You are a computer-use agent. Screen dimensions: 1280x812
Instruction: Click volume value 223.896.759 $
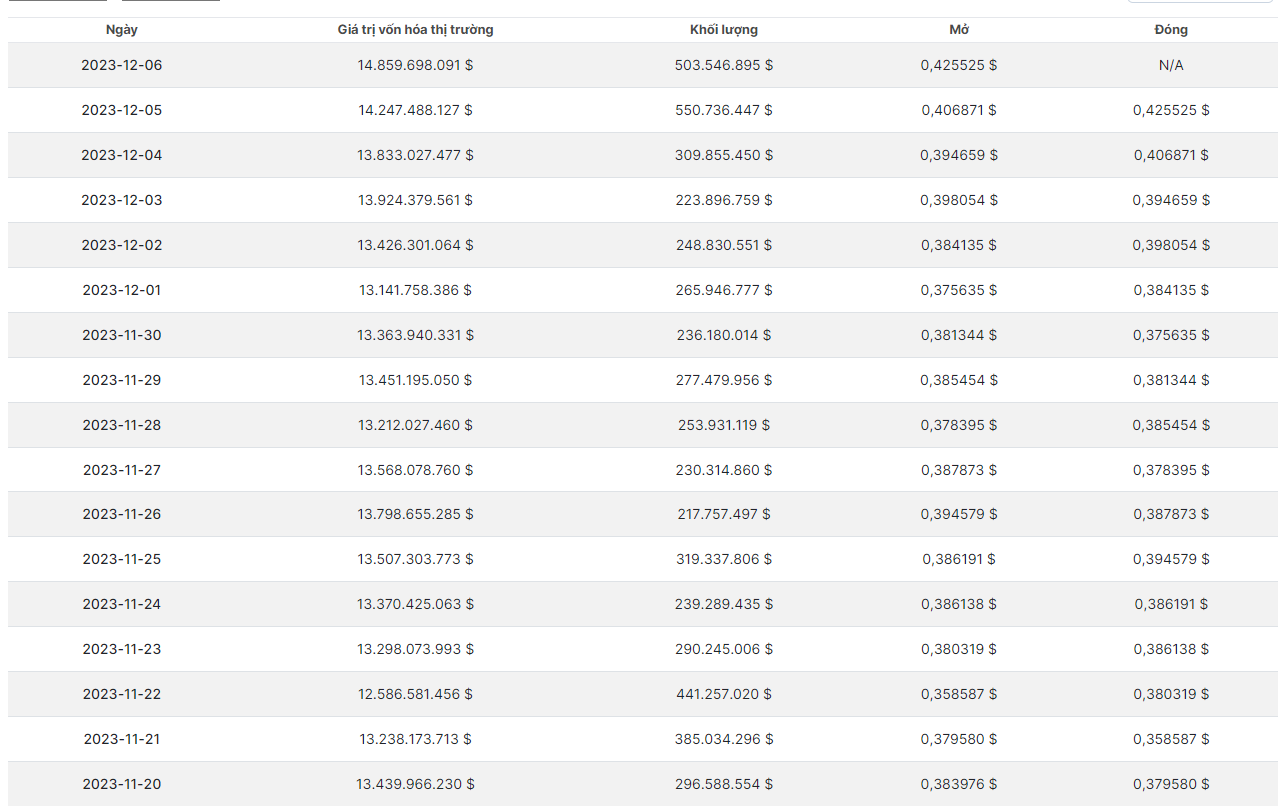[724, 200]
